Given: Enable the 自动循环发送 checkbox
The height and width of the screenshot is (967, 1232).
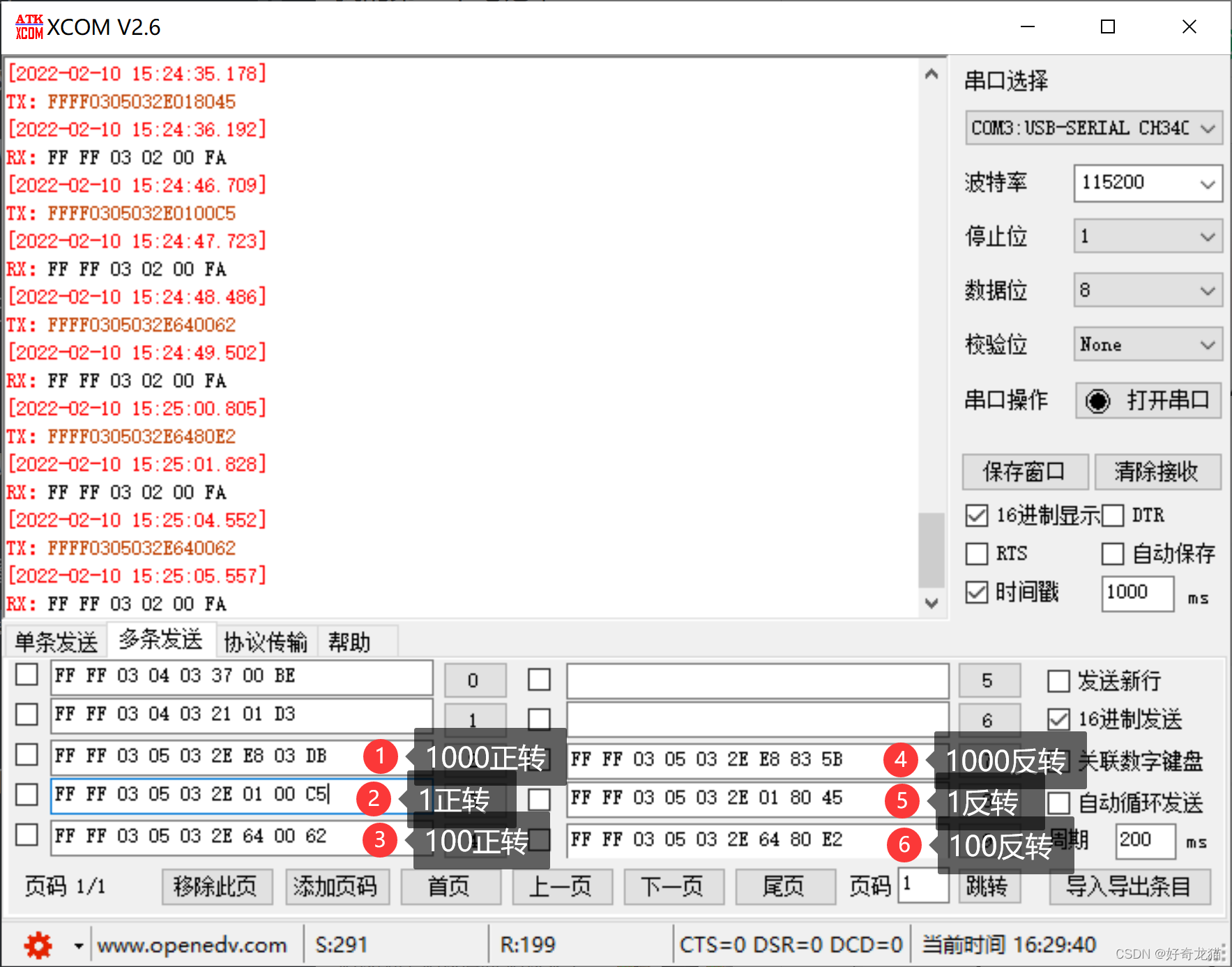Looking at the screenshot, I should click(1058, 803).
